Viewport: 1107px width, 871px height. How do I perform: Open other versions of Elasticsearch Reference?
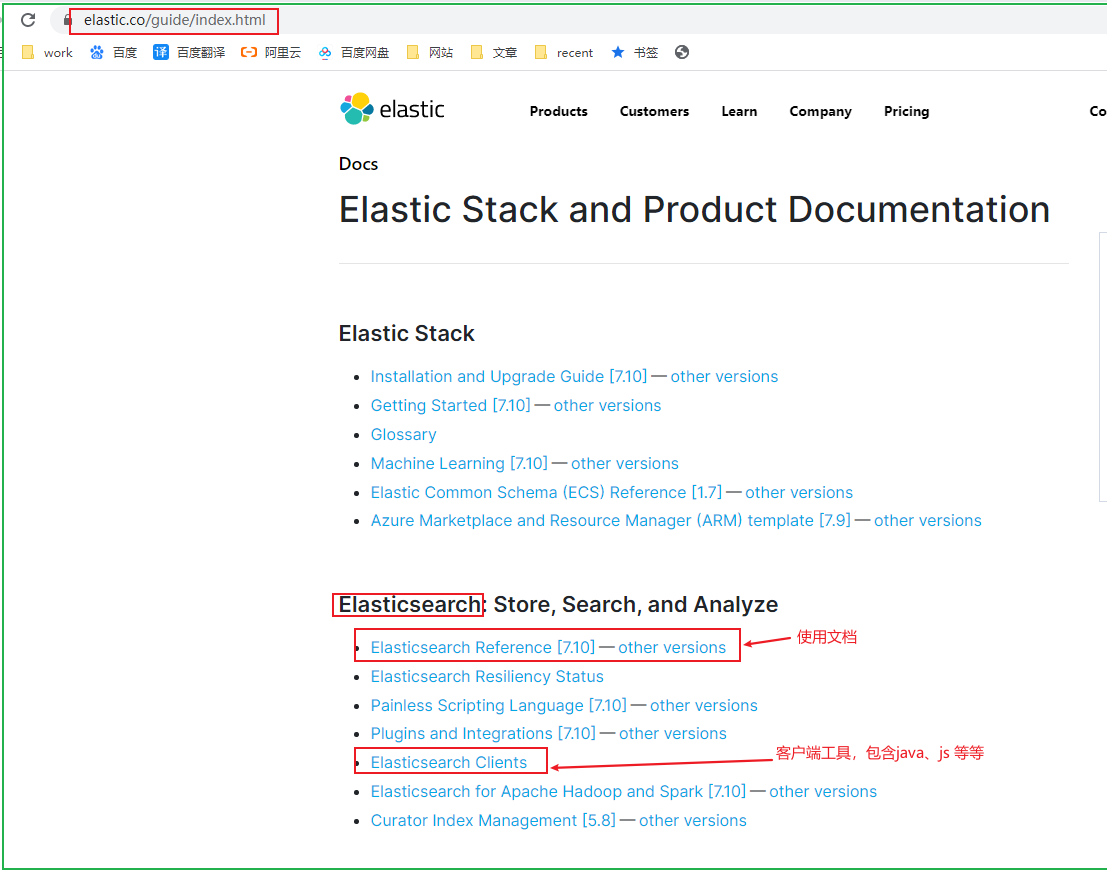671,647
